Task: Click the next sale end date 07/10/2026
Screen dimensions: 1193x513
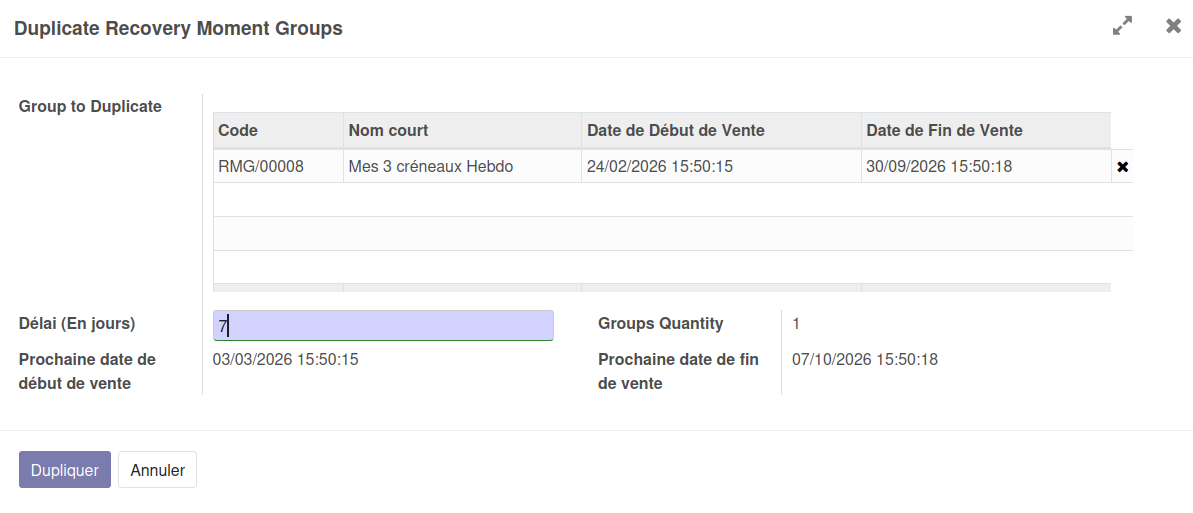Action: tap(865, 359)
